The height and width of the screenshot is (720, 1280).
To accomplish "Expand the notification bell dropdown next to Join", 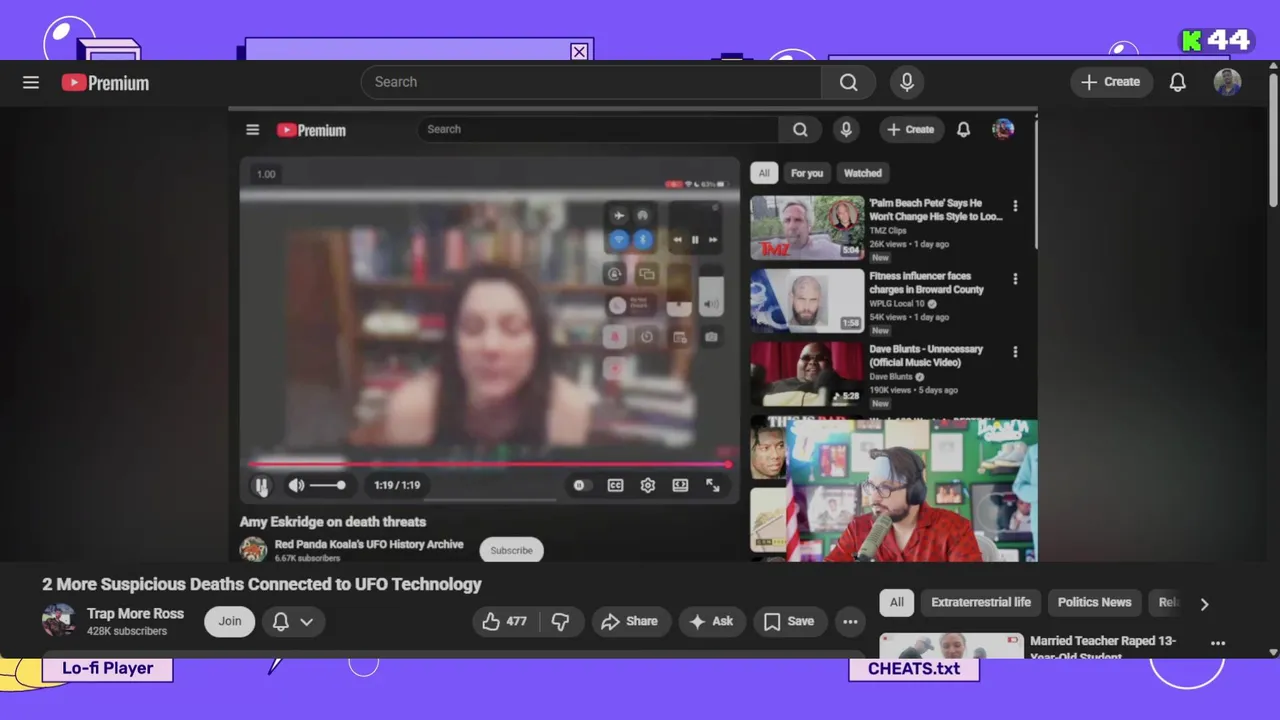I will coord(294,621).
